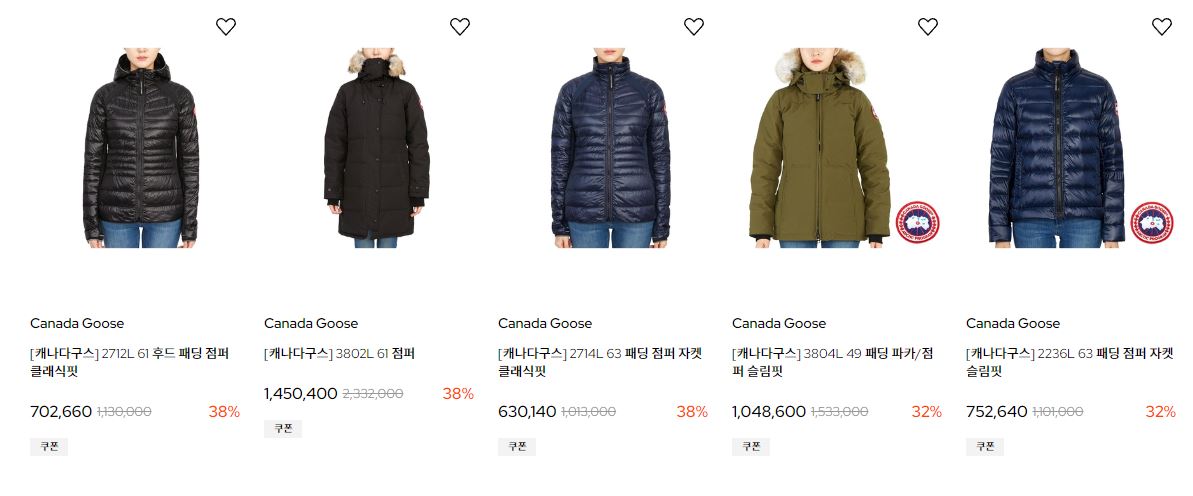Open product title 2712L 61 후드 패딩 점퍼
The width and height of the screenshot is (1193, 496).
(x=129, y=363)
